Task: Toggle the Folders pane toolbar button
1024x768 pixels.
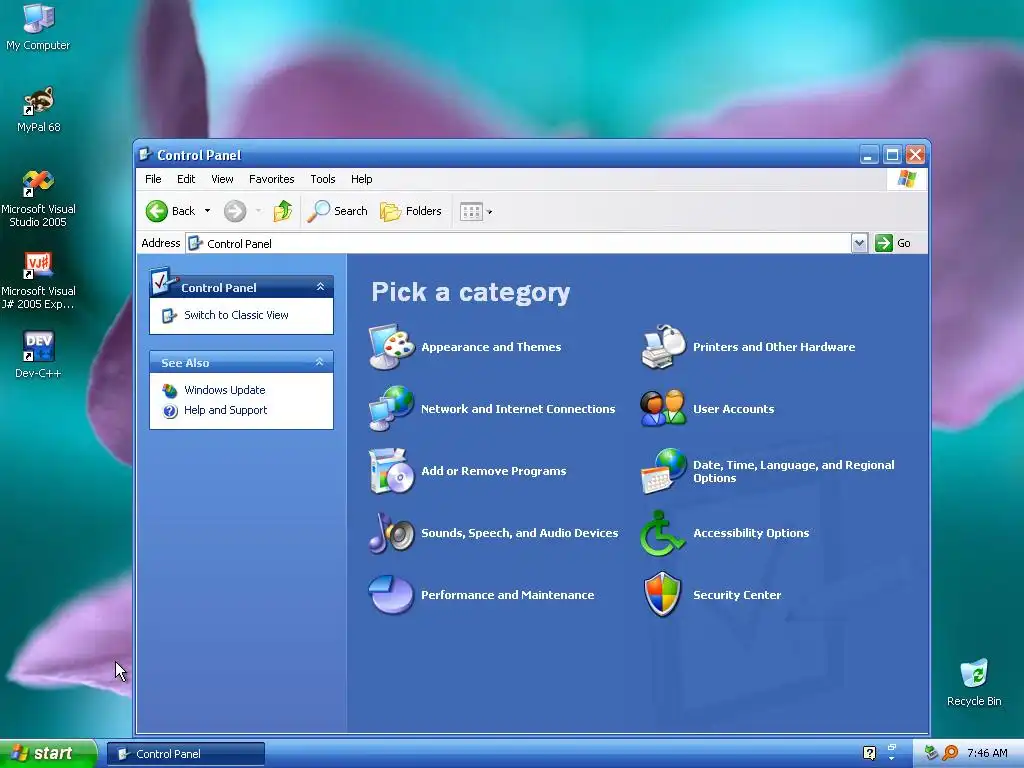Action: 411,211
